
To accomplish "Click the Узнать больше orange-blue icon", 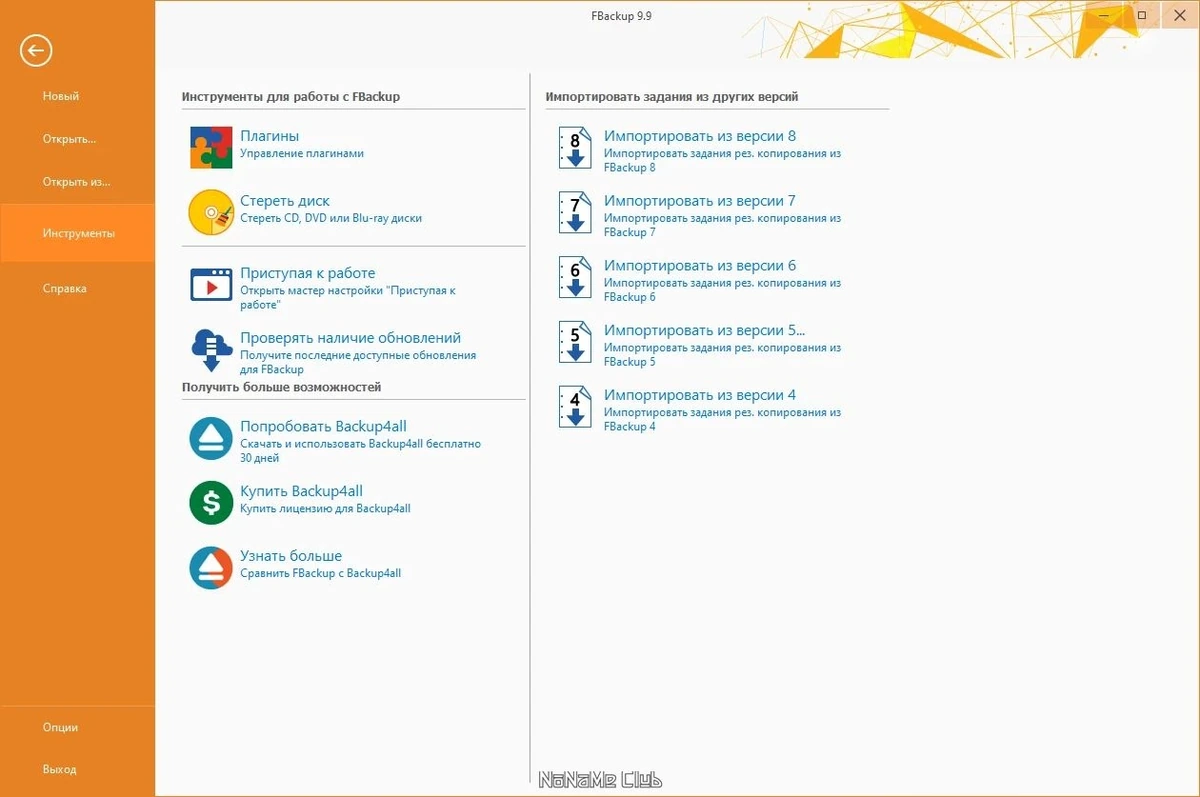I will [211, 567].
